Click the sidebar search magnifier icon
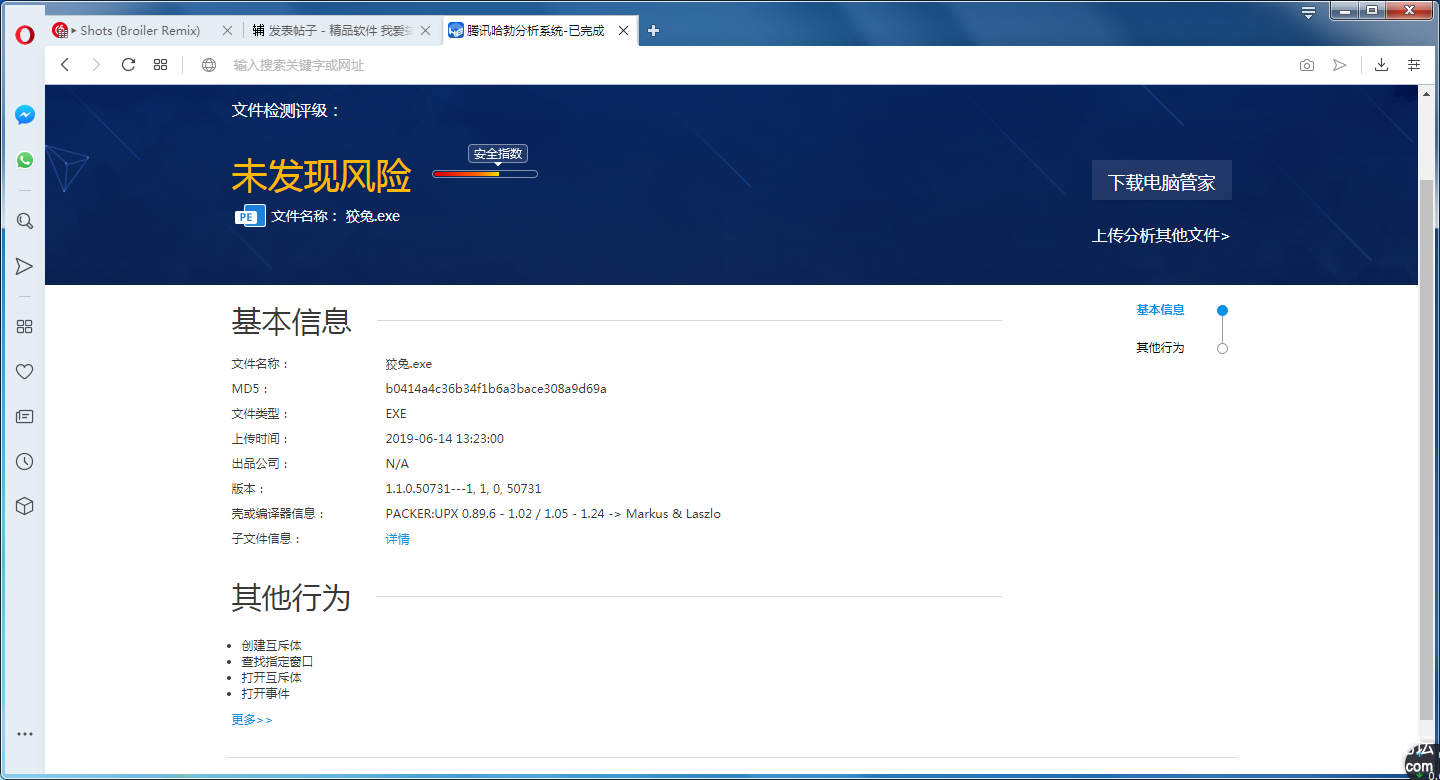The height and width of the screenshot is (780, 1440). click(x=25, y=221)
